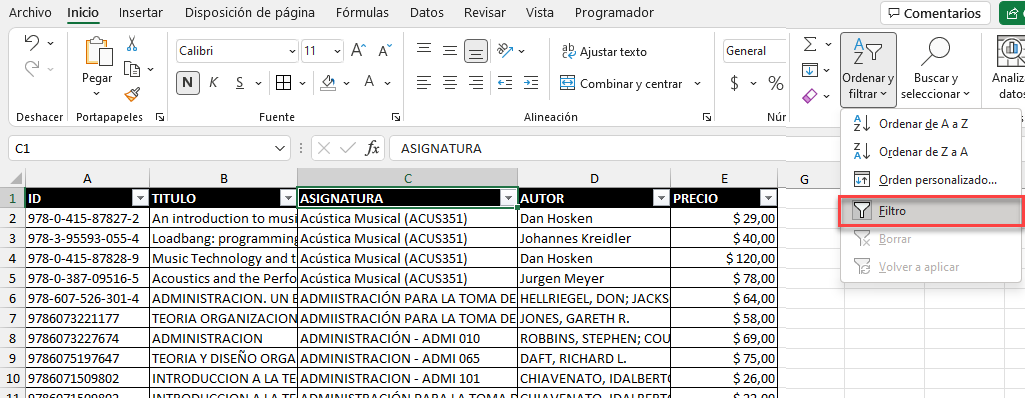The image size is (1025, 398).
Task: Switch to the Insertar tab
Action: pos(141,12)
